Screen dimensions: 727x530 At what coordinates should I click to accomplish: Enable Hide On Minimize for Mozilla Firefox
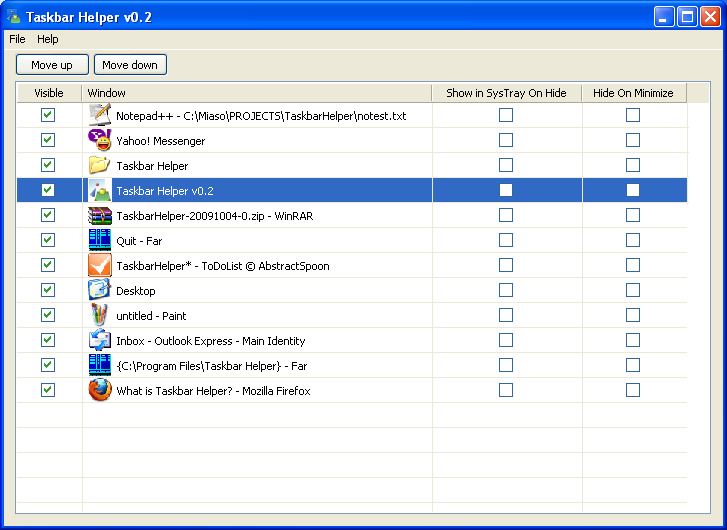pos(633,390)
